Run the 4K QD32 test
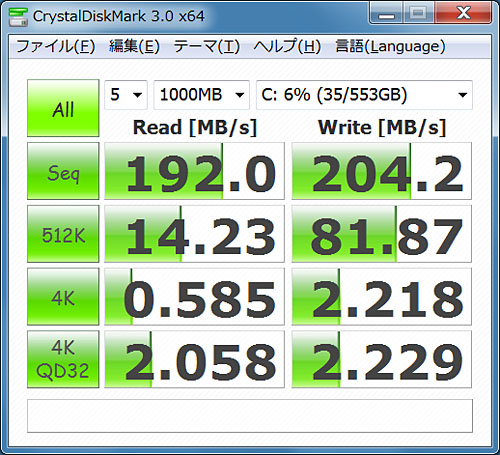The image size is (500, 455). [63, 359]
